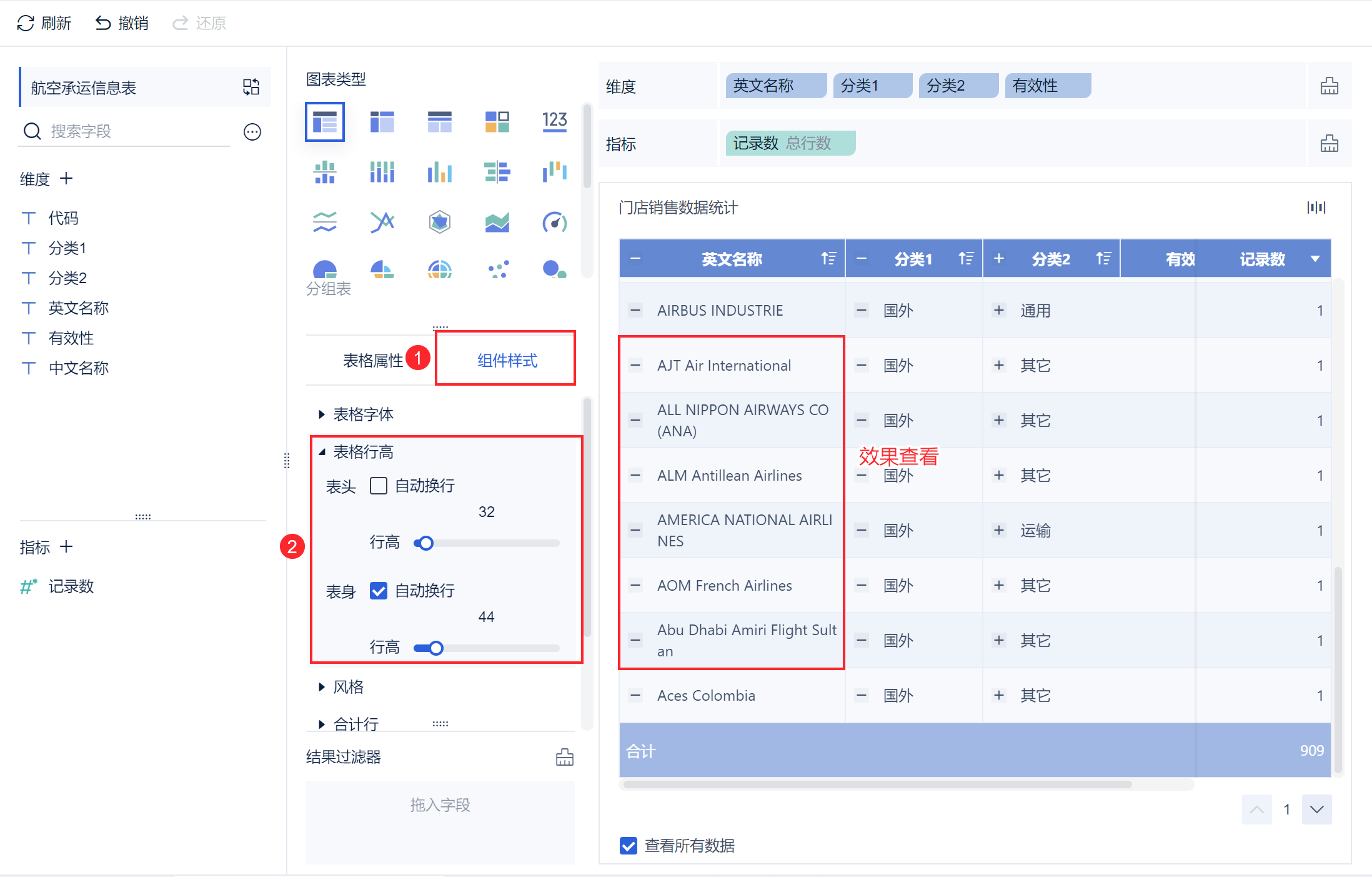Click the 搜索字段 search field
Screen dimensions: 1372x877
tap(125, 131)
